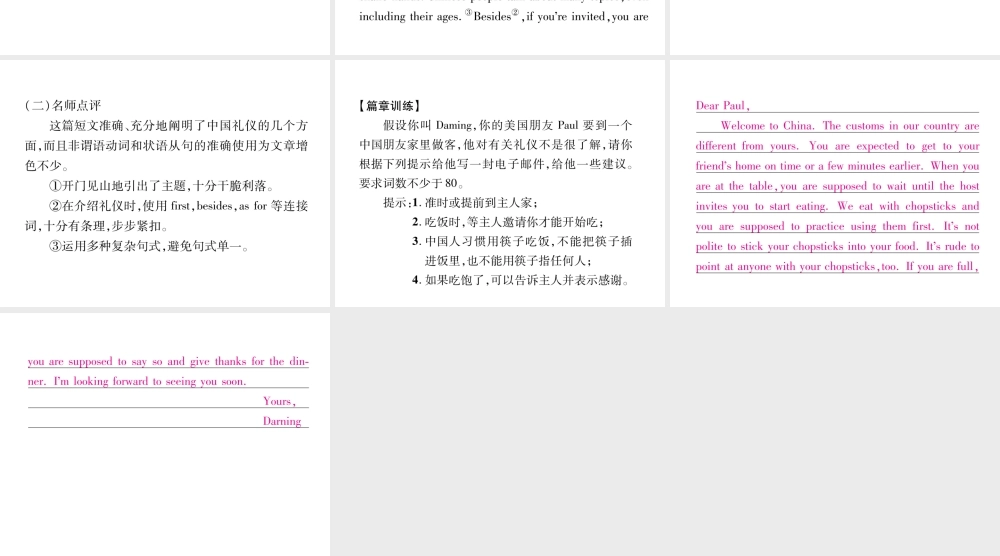Select the partially visible slide mentioning Besides

[500, 27]
